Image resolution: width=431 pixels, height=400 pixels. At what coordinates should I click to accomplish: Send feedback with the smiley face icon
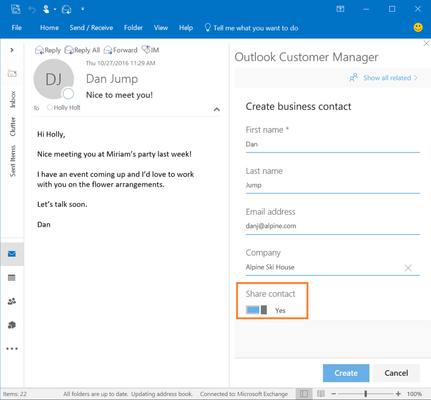tap(418, 27)
